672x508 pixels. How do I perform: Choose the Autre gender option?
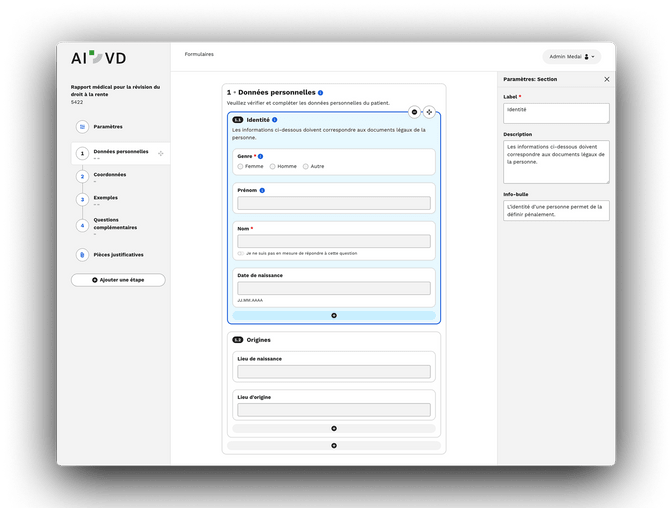pos(305,166)
